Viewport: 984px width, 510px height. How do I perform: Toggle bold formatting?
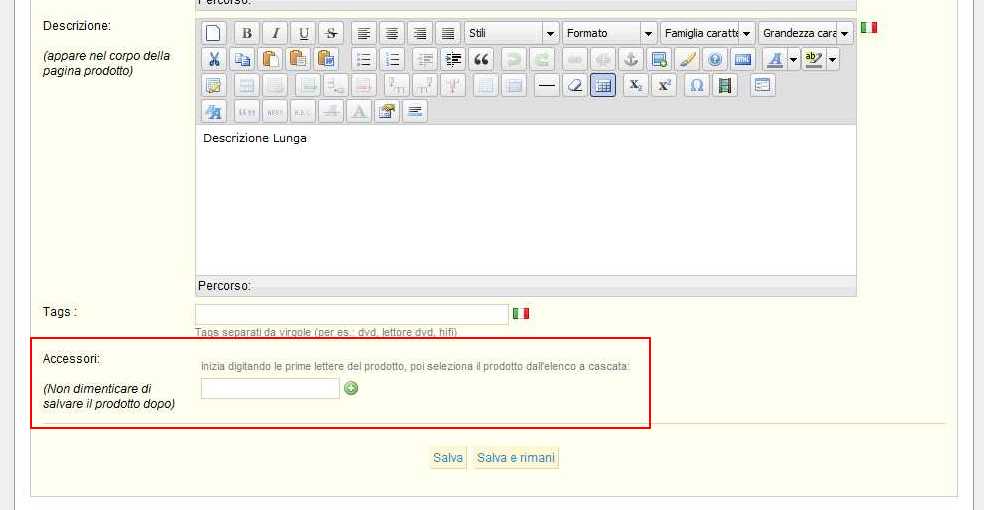coord(247,33)
